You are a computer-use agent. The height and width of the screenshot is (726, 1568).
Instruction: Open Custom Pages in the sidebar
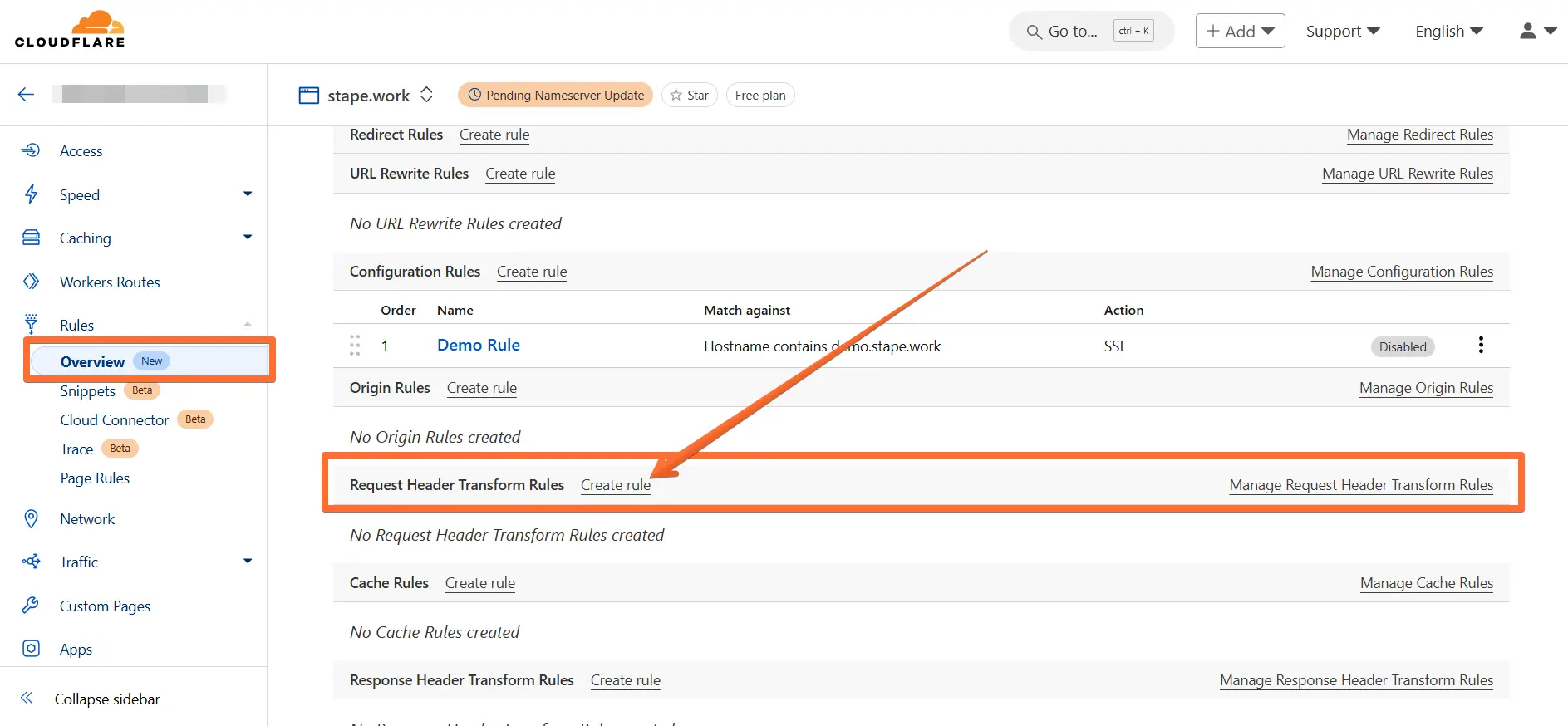(x=105, y=606)
